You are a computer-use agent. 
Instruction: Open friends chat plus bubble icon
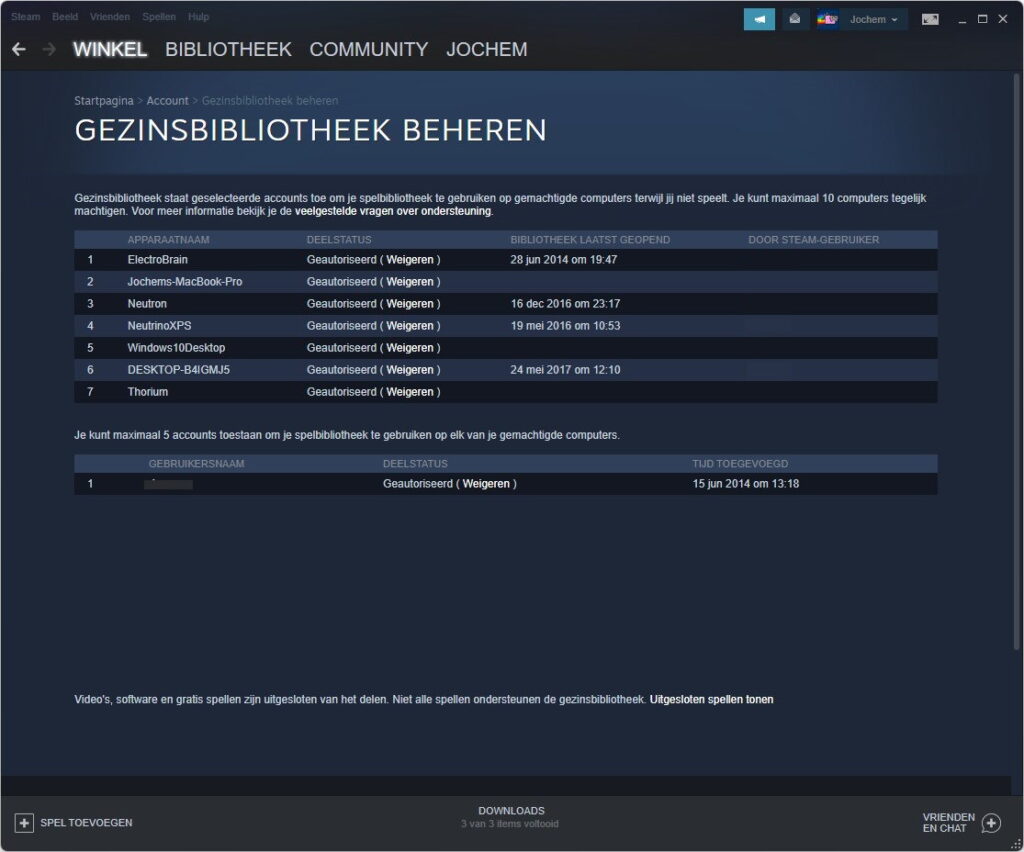[x=991, y=823]
